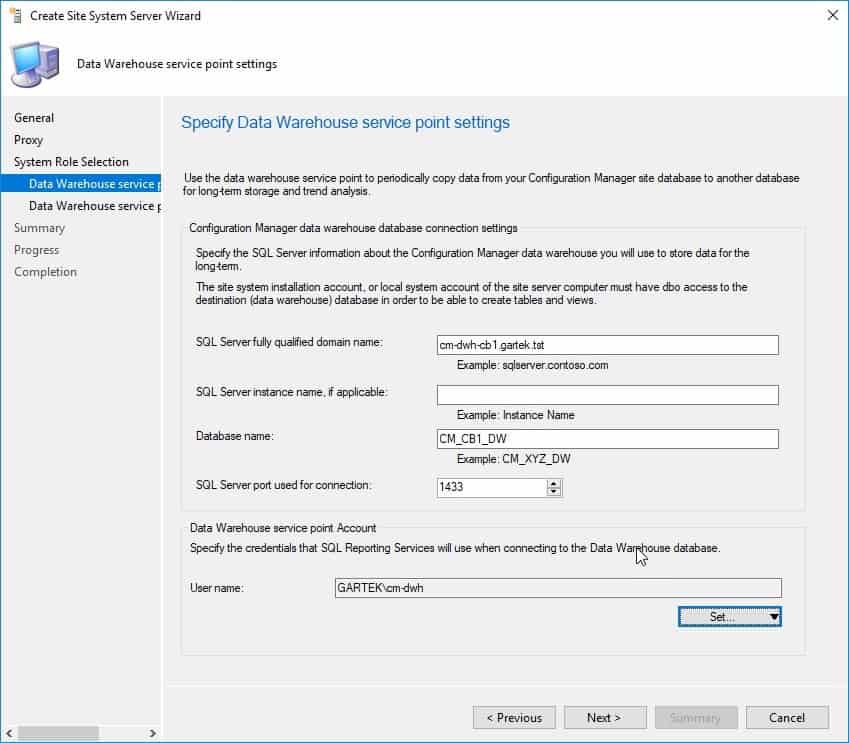This screenshot has width=849, height=743.
Task: Close the Create Site System Server Wizard
Action: click(x=832, y=16)
